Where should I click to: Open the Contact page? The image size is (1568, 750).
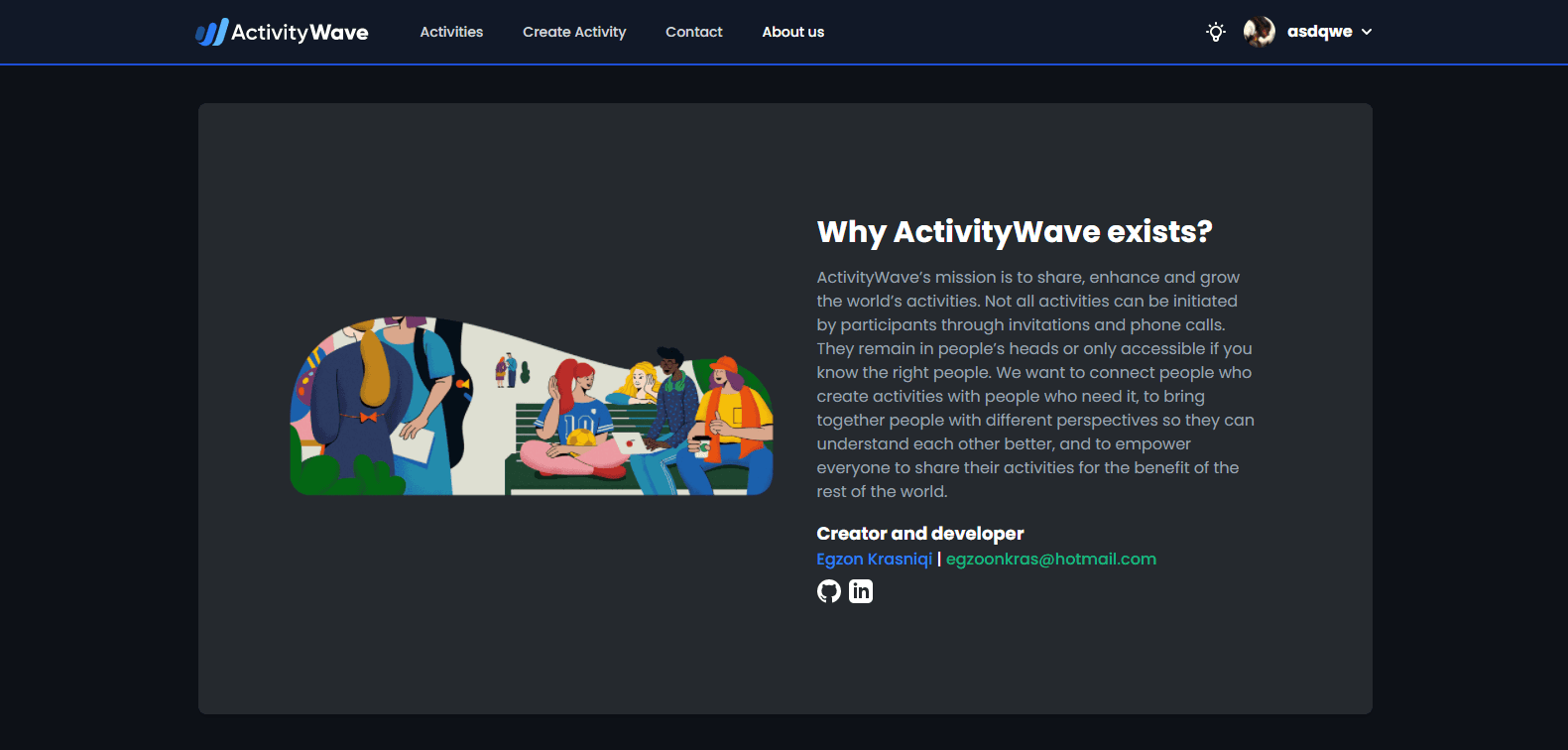tap(693, 32)
